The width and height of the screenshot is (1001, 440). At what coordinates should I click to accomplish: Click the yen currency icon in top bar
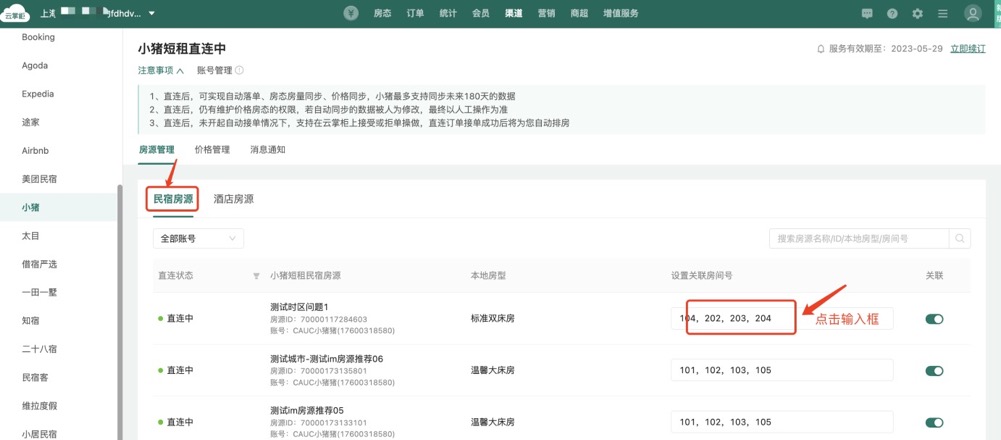point(351,14)
